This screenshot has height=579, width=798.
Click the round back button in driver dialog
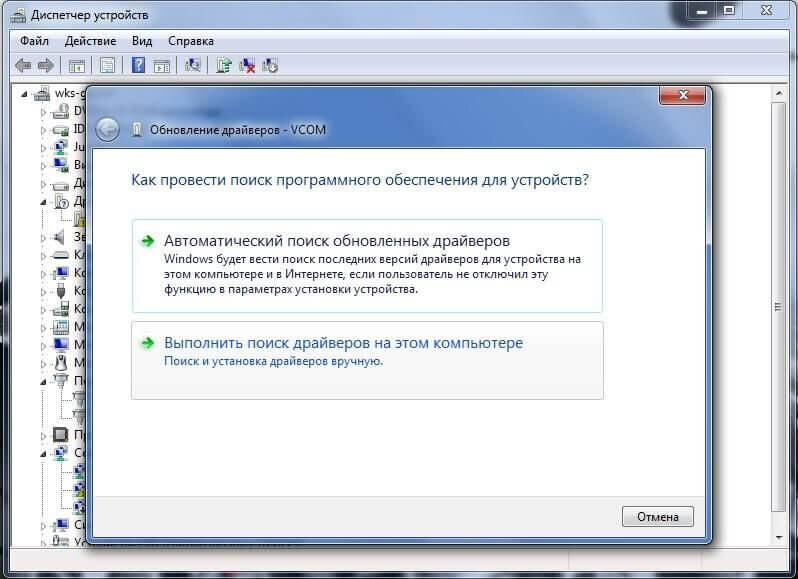point(107,130)
